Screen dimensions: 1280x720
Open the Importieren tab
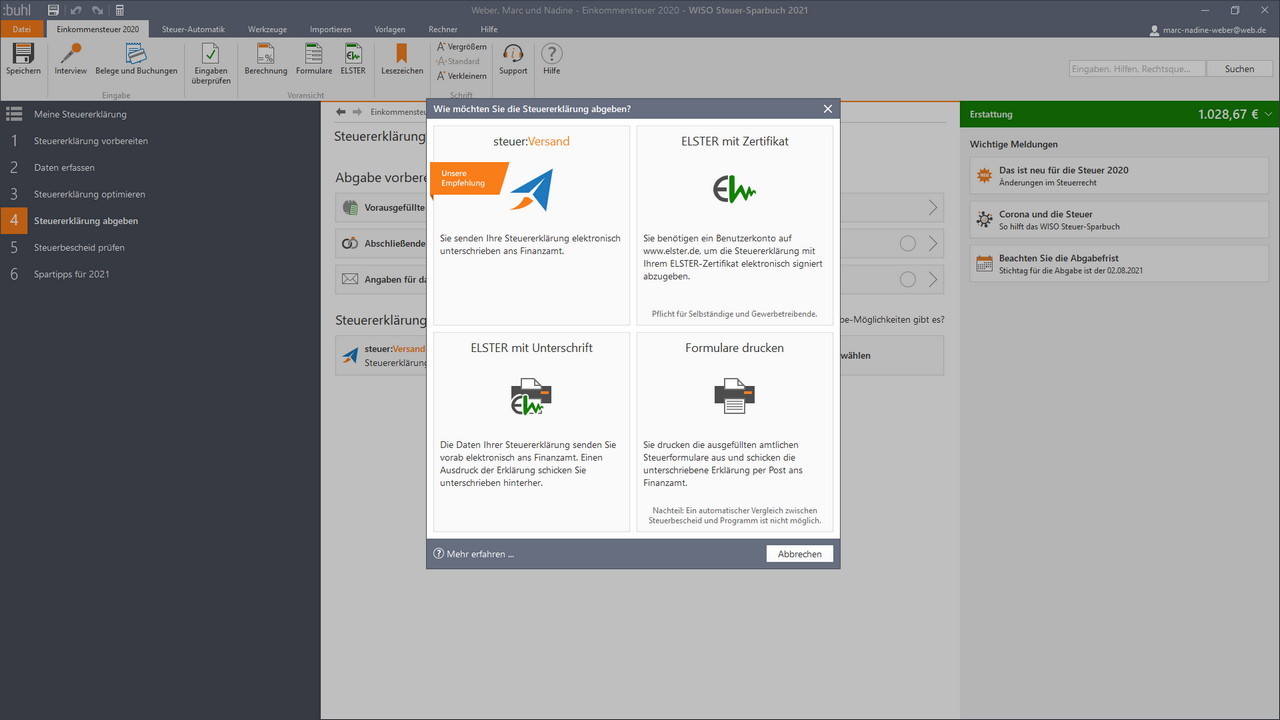tap(330, 29)
